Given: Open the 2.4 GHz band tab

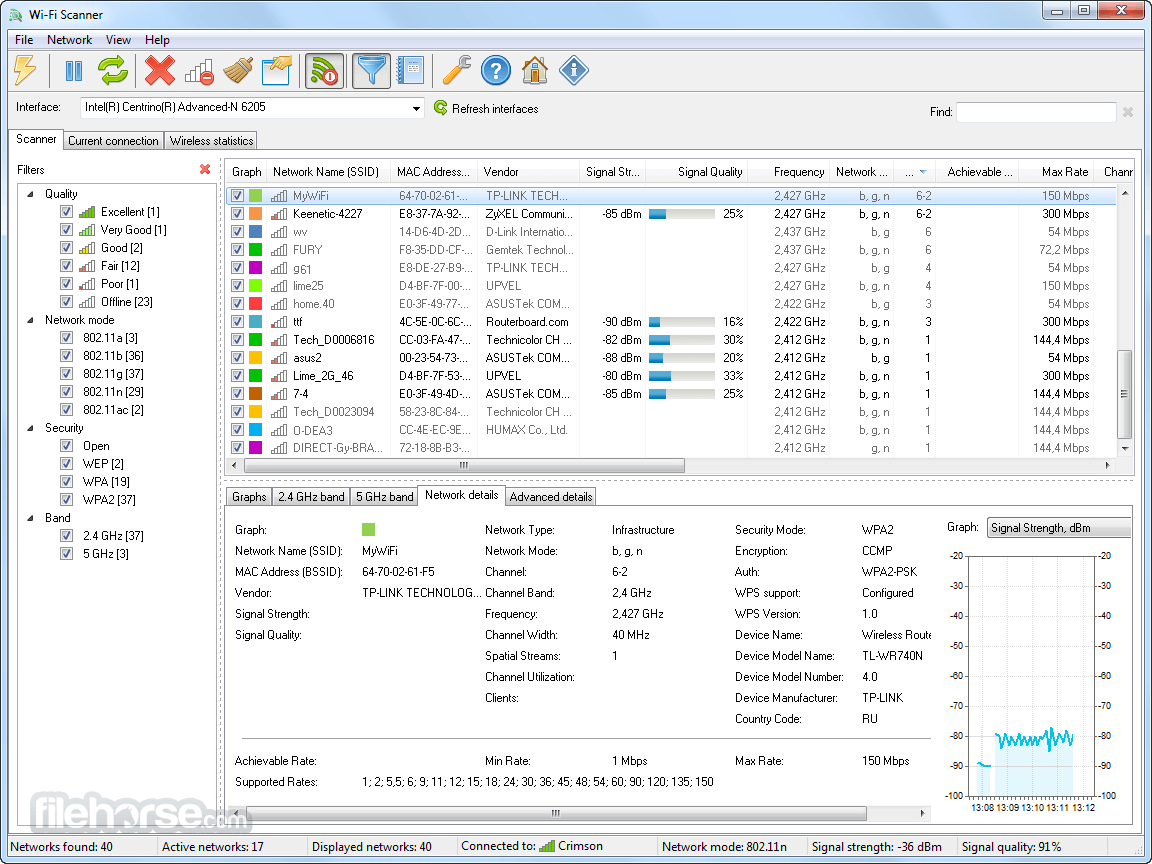Looking at the screenshot, I should [x=311, y=497].
